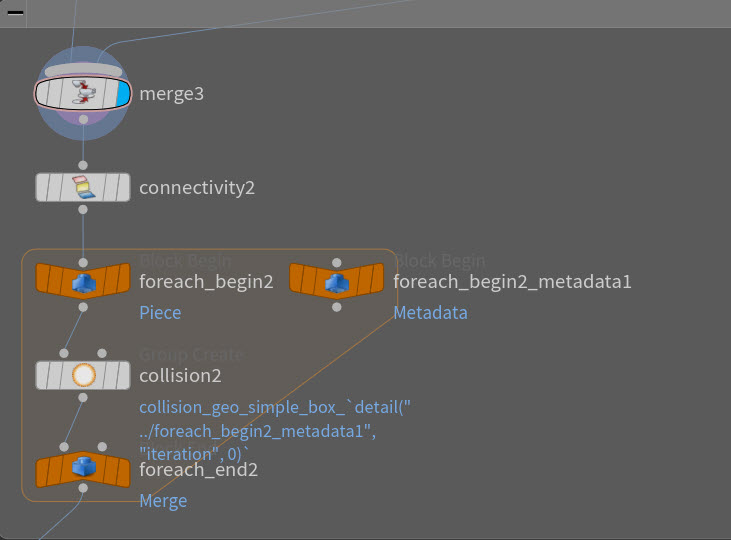Click the output connector of merge3
This screenshot has height=540, width=731.
[x=83, y=119]
